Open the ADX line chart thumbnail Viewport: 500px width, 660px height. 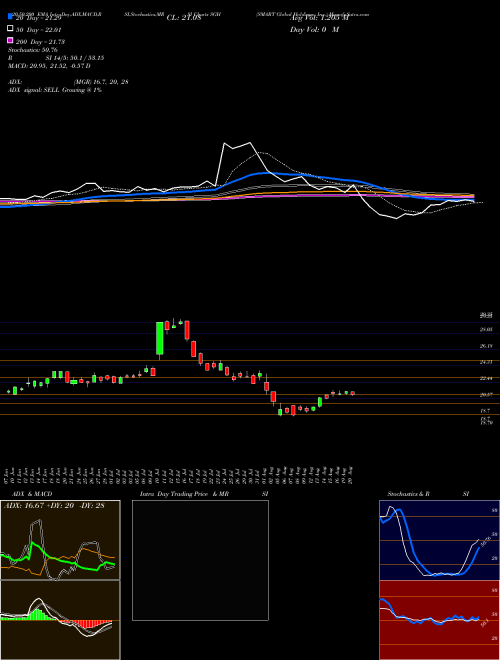tap(60, 540)
